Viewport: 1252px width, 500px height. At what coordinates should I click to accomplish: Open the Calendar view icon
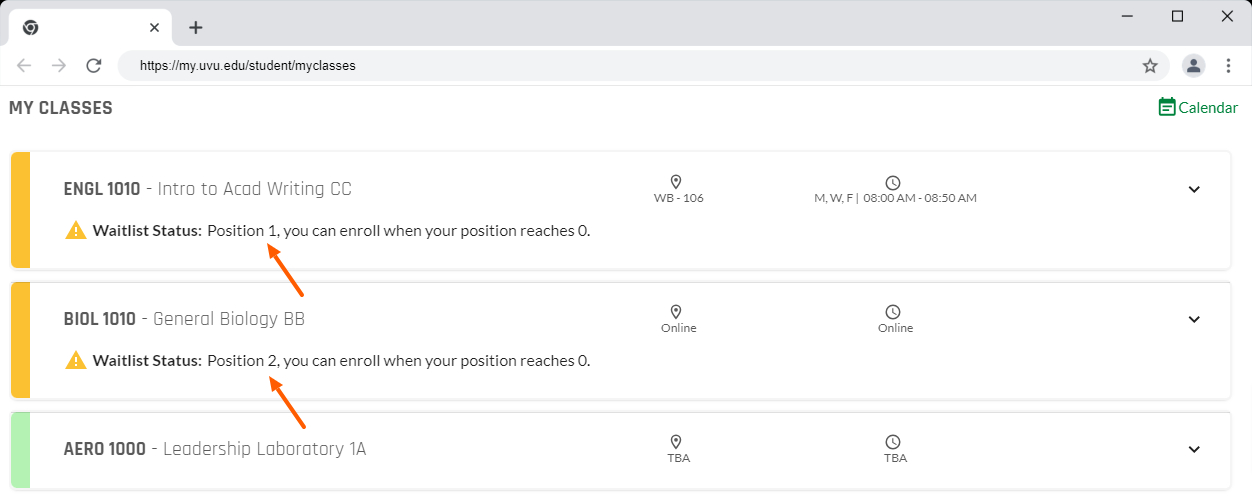(1167, 107)
